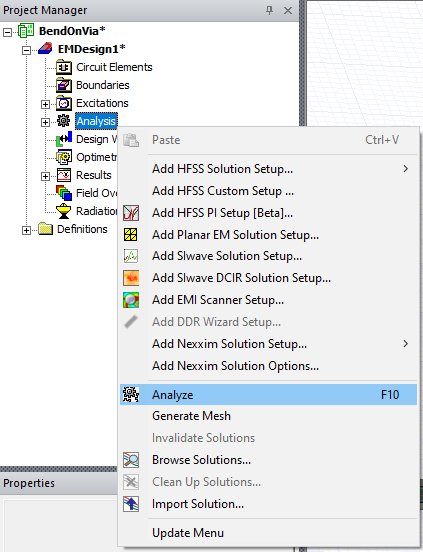
Task: Expand the Excitations tree node
Action: (45, 105)
